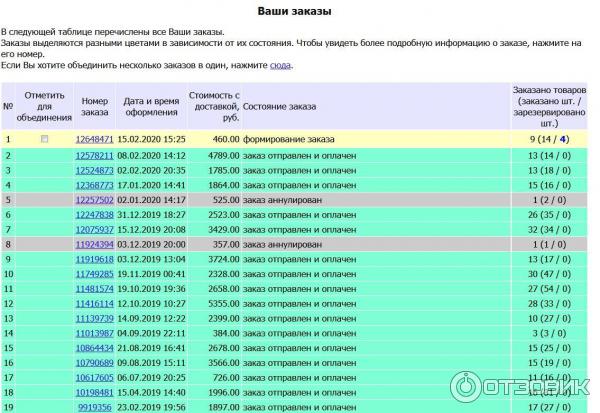Open order number 12648471
This screenshot has width=600, height=413.
click(x=95, y=139)
